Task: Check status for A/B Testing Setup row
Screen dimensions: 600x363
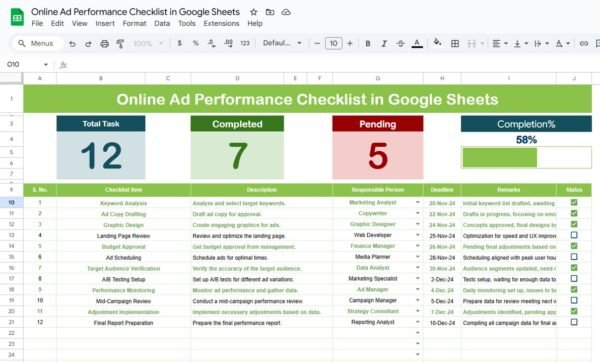Action: click(574, 278)
